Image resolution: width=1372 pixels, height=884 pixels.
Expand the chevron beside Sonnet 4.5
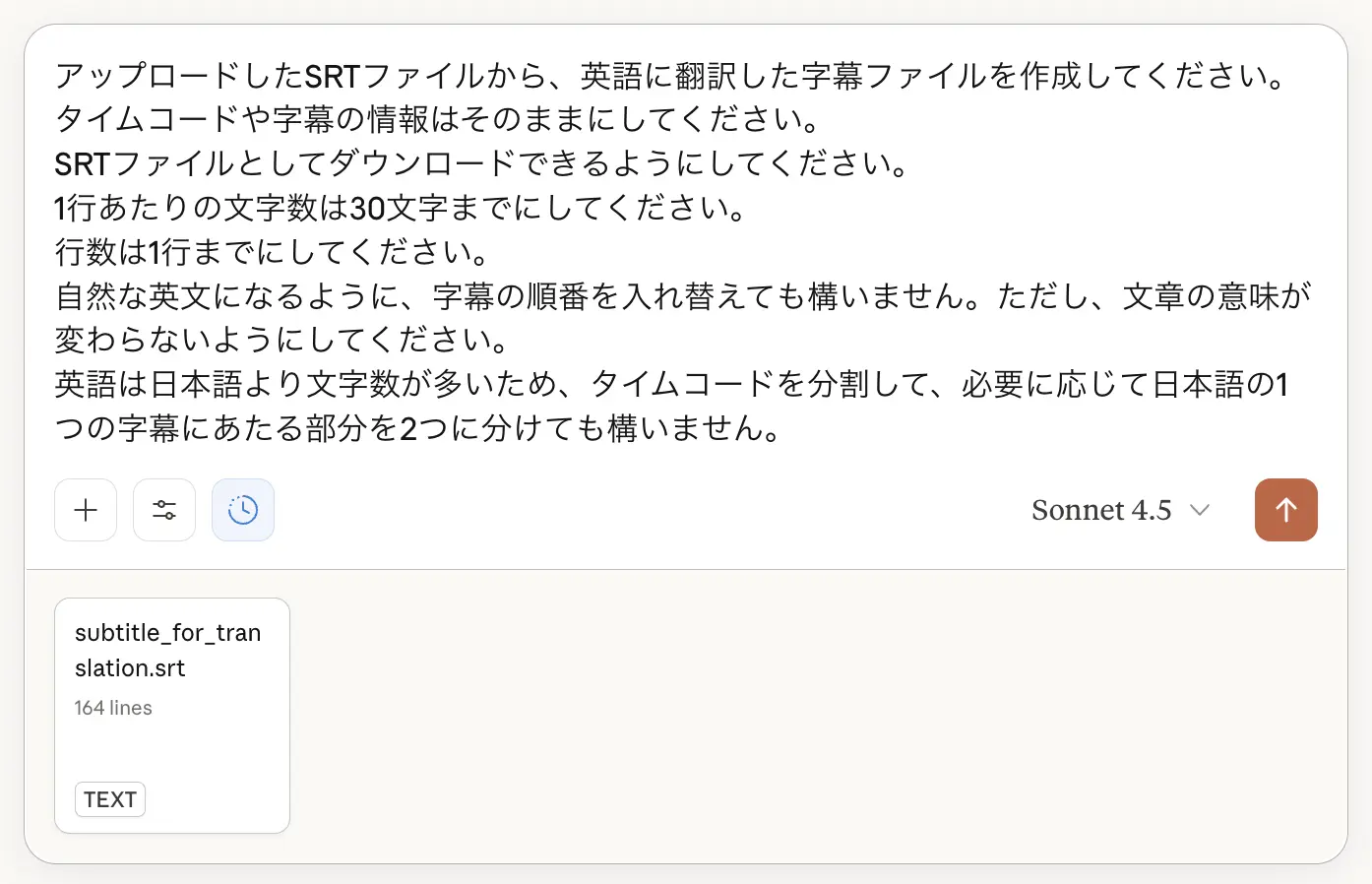coord(1199,510)
